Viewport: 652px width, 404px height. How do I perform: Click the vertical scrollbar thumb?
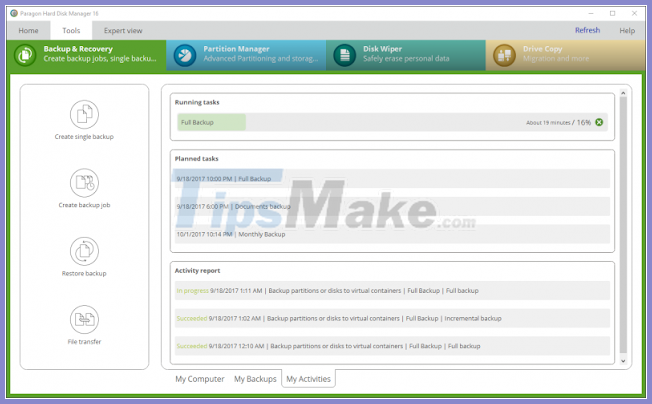(623, 224)
